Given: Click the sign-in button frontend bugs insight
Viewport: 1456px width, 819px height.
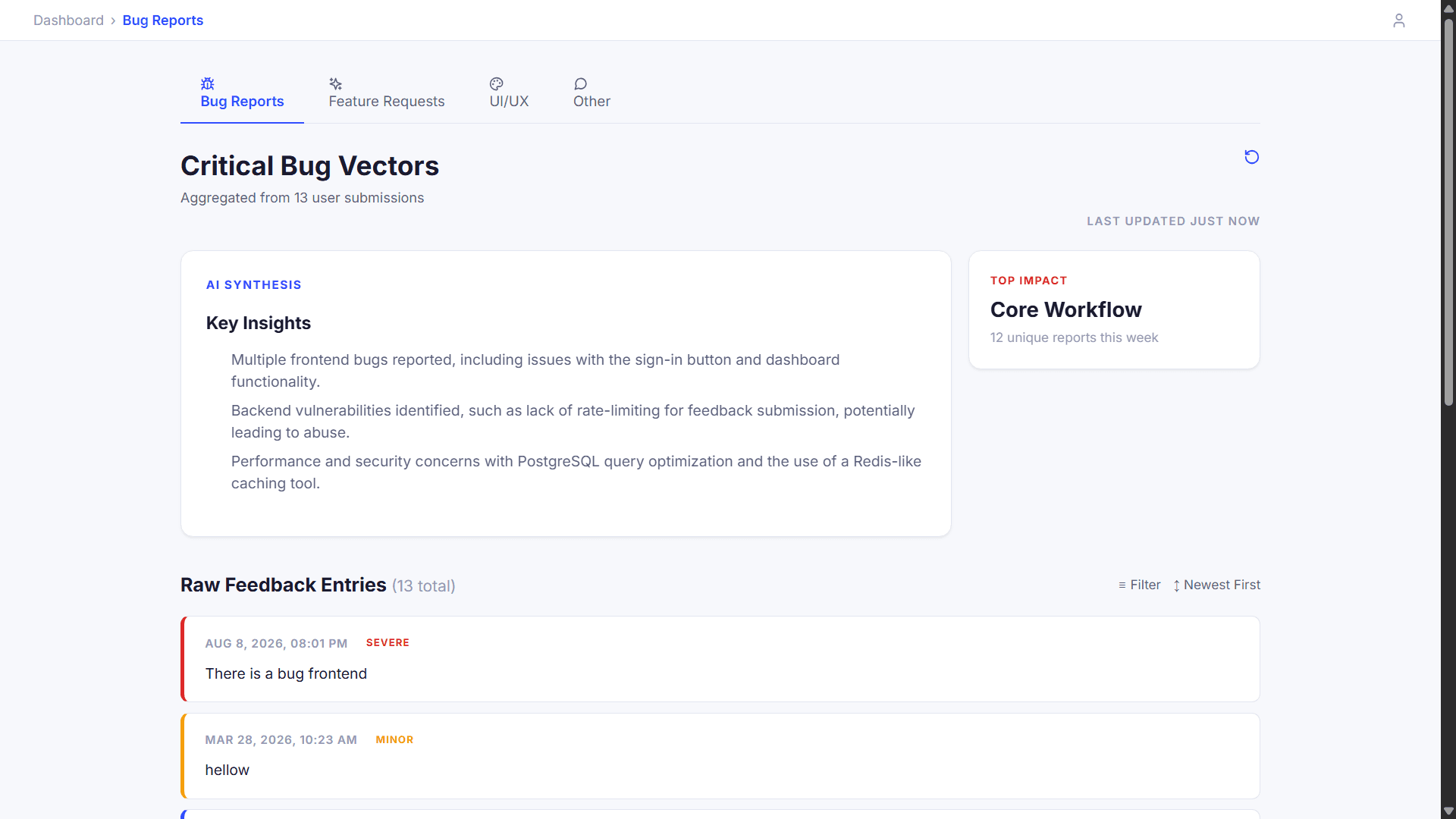Looking at the screenshot, I should [535, 371].
